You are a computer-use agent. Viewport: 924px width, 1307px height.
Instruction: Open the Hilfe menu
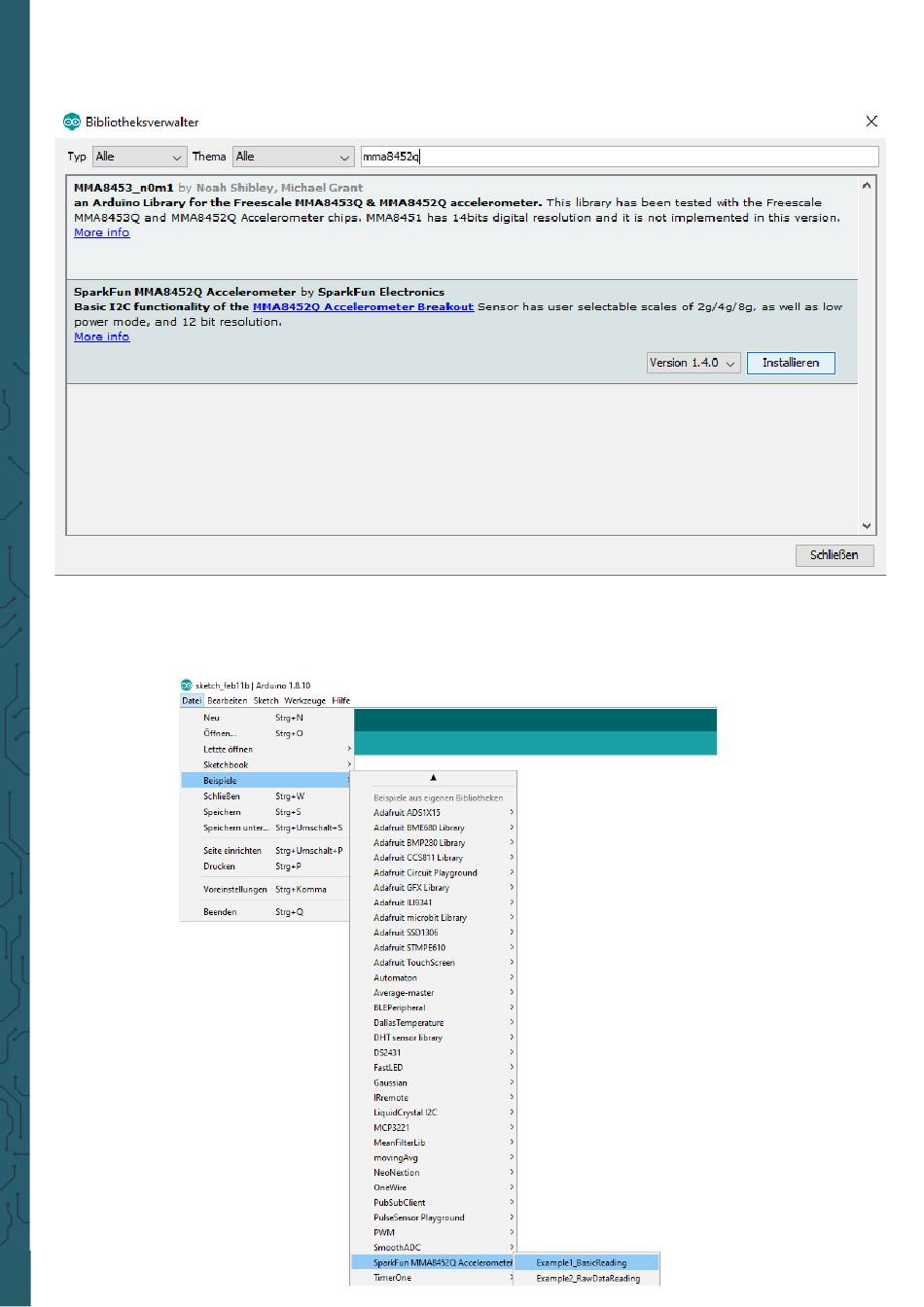click(340, 701)
